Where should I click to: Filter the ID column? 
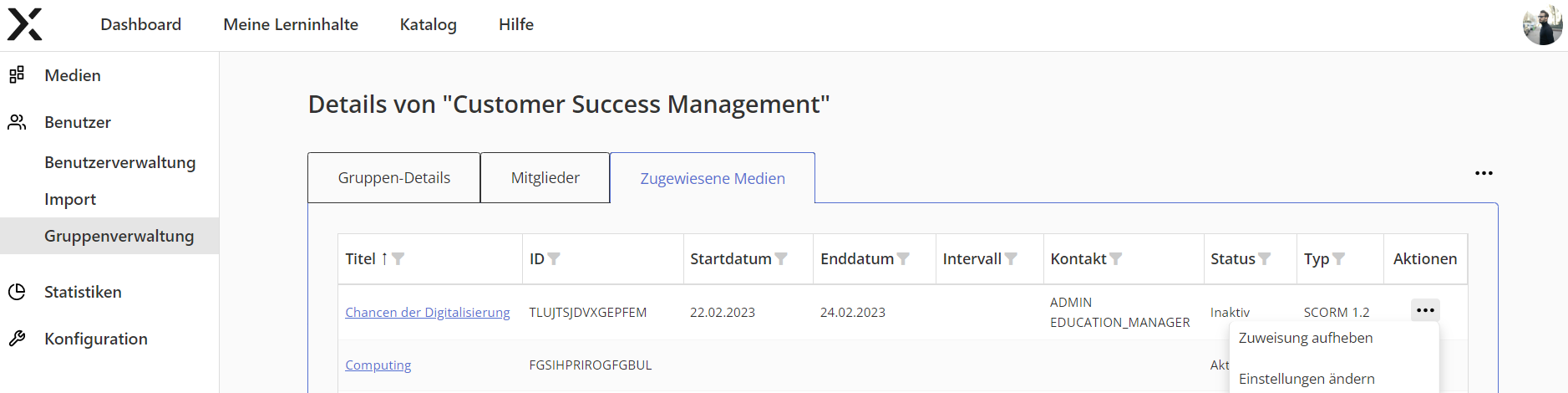[x=554, y=259]
